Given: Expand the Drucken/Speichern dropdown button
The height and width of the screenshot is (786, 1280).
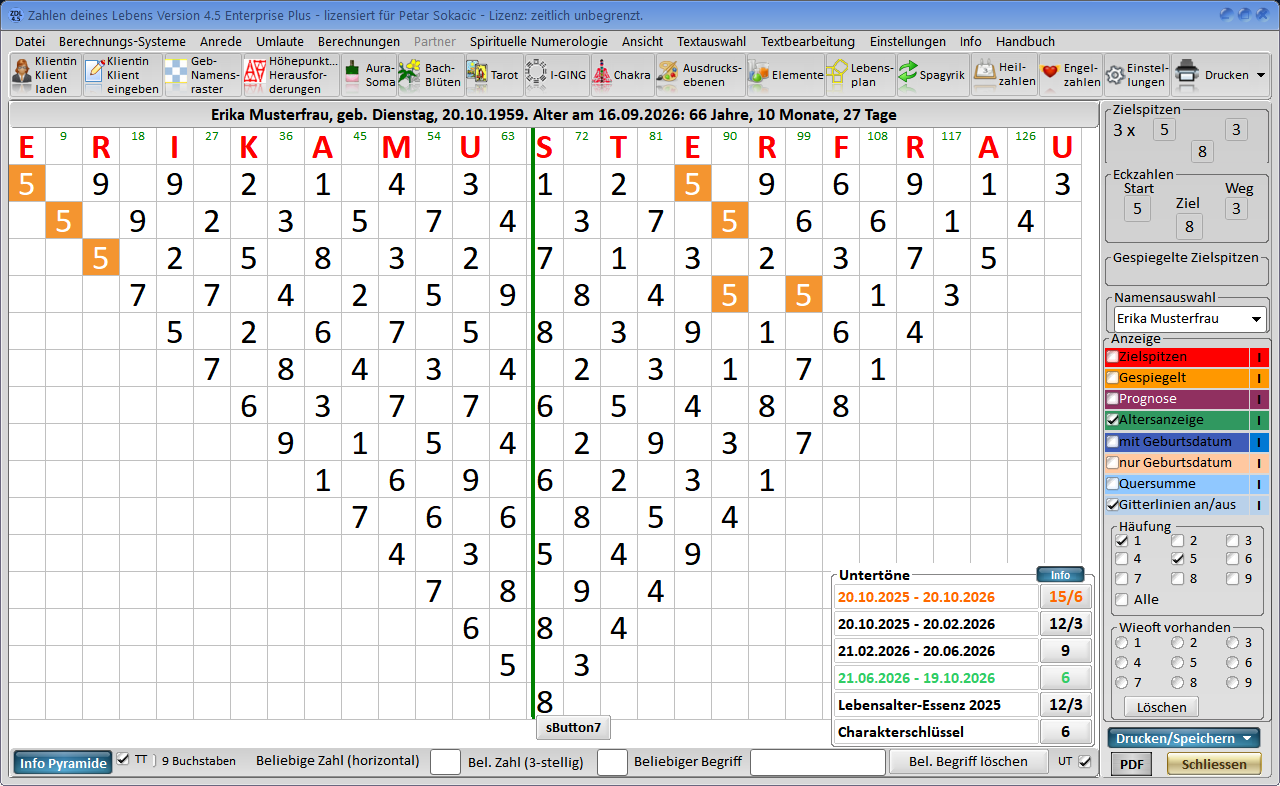Looking at the screenshot, I should [1183, 738].
